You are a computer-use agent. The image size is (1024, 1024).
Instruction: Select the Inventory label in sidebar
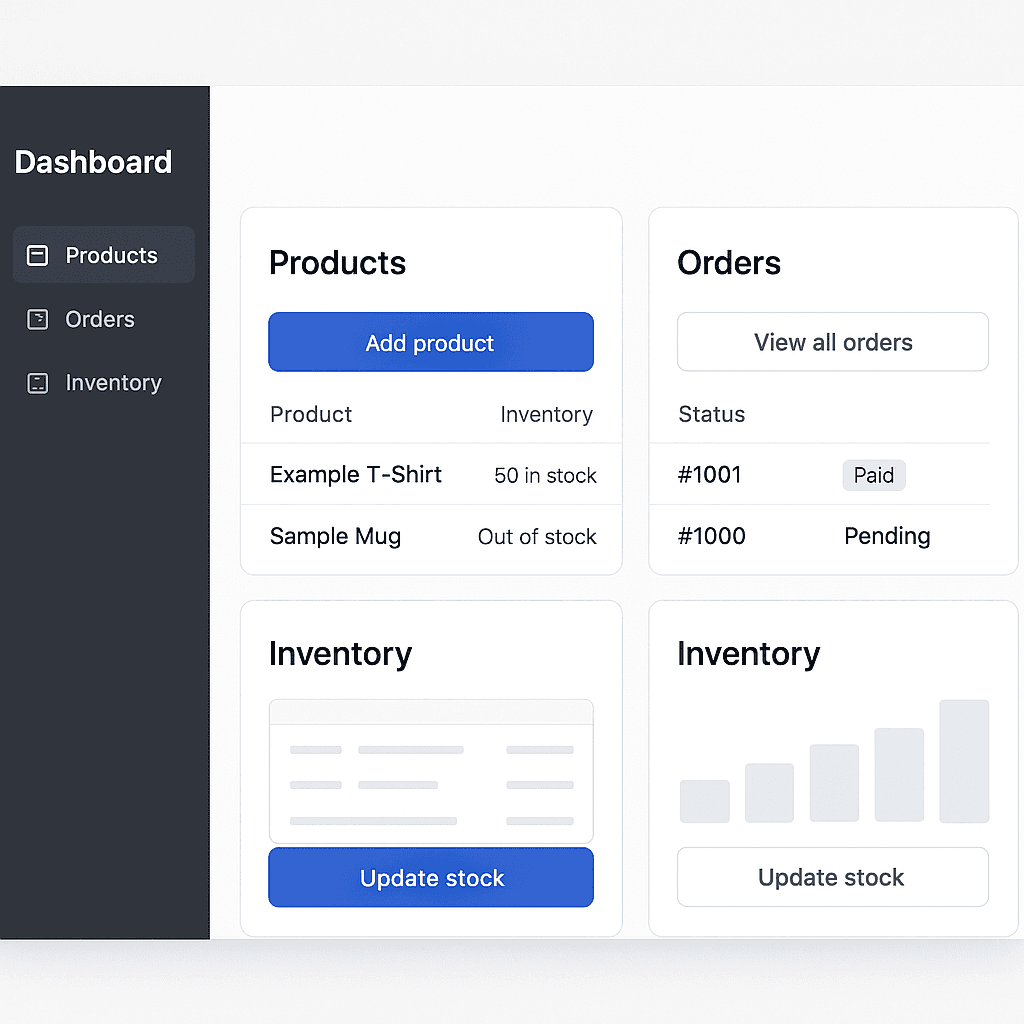pos(114,383)
